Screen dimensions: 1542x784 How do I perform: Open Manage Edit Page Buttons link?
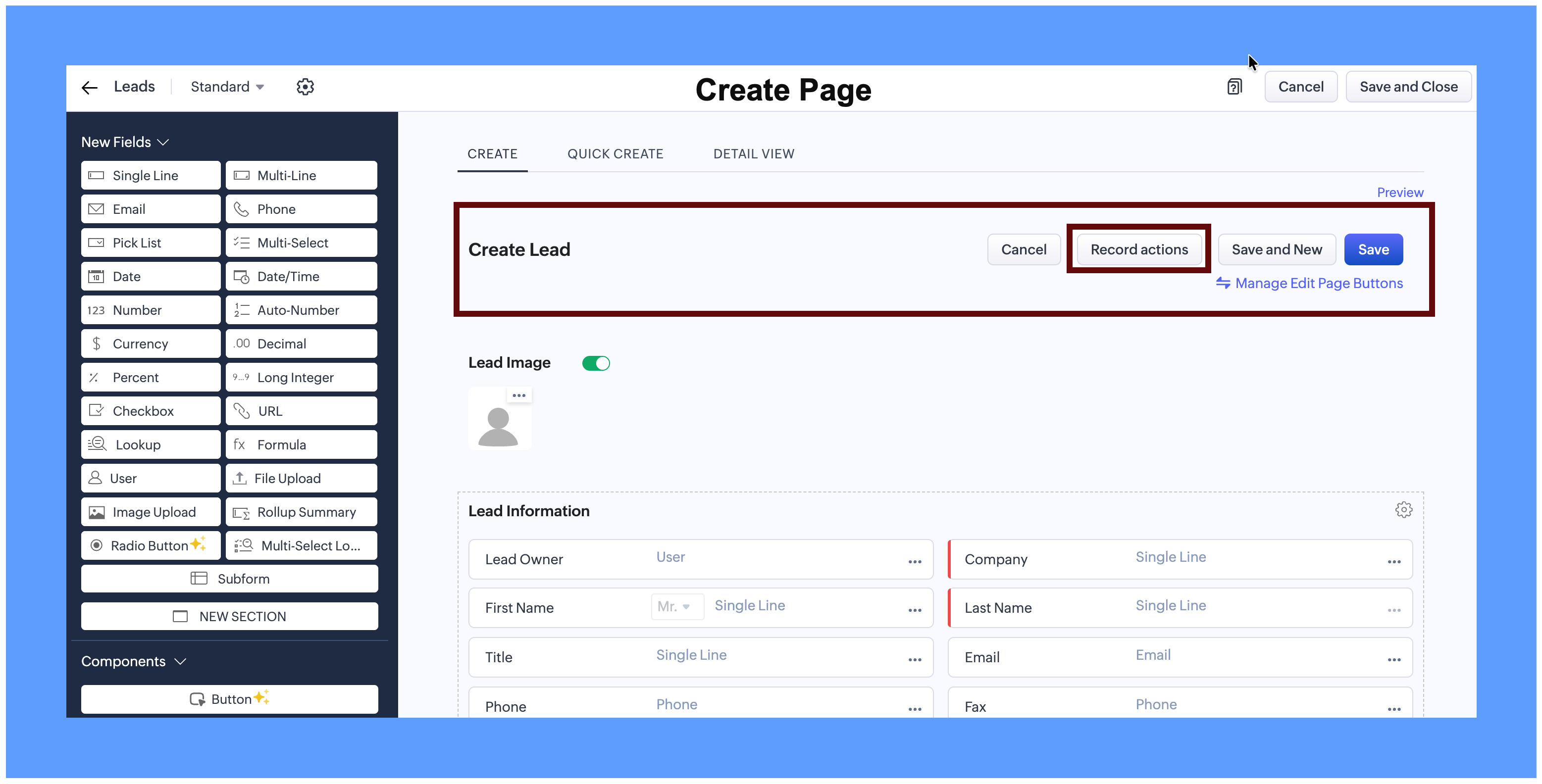coord(1310,283)
